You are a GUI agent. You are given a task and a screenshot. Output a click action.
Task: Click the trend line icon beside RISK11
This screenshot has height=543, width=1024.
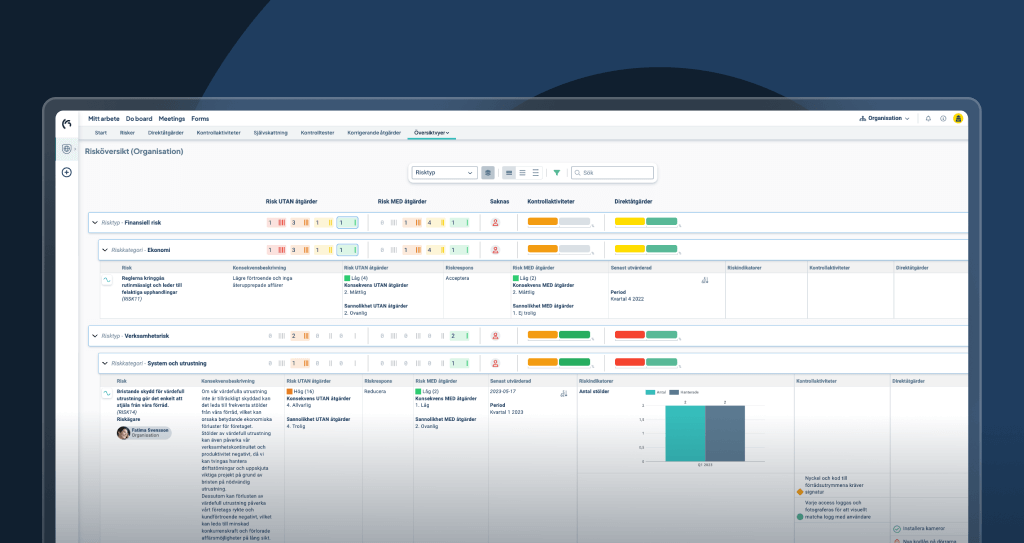[107, 282]
